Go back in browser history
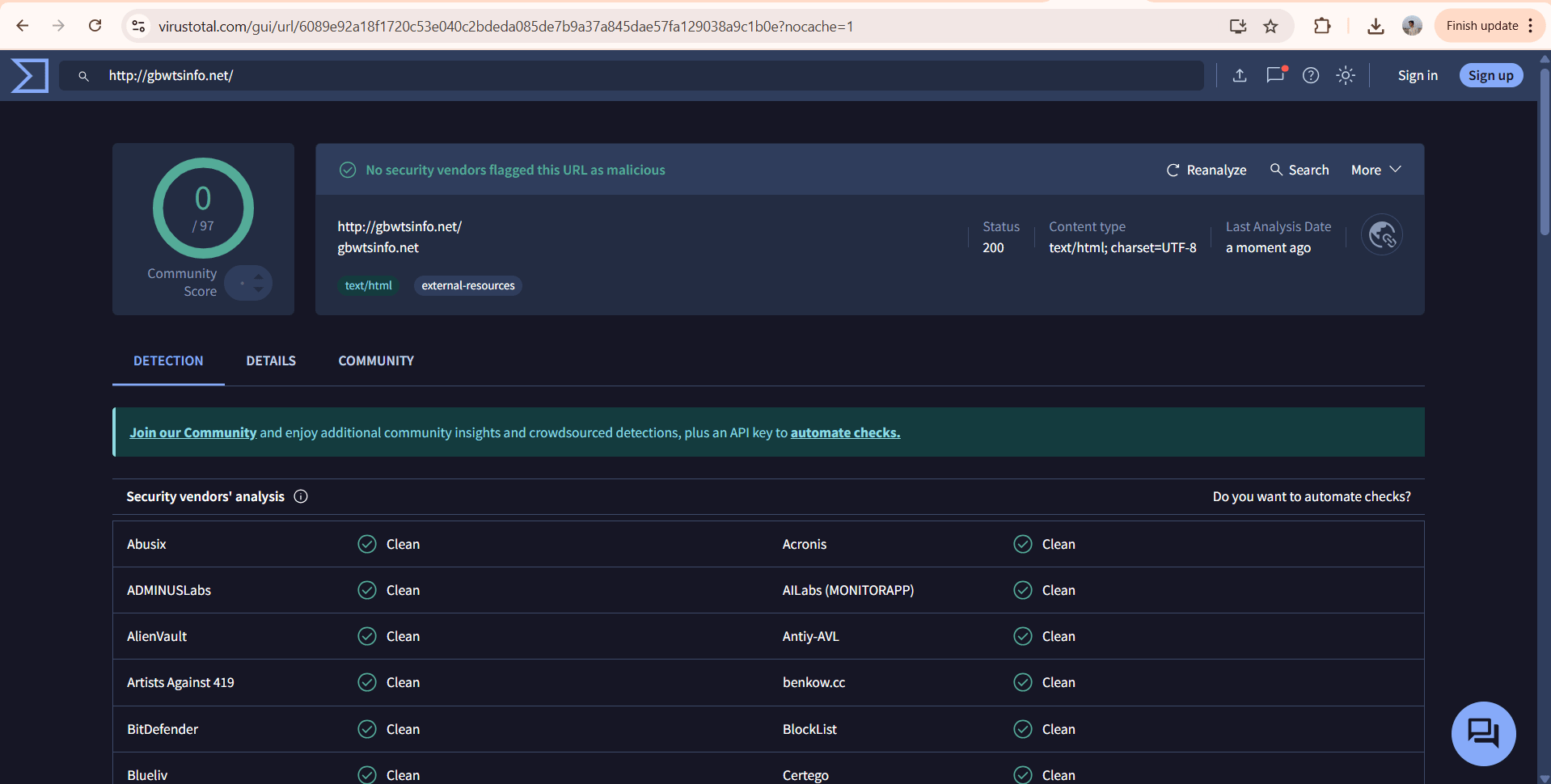The image size is (1551, 784). coord(23,26)
